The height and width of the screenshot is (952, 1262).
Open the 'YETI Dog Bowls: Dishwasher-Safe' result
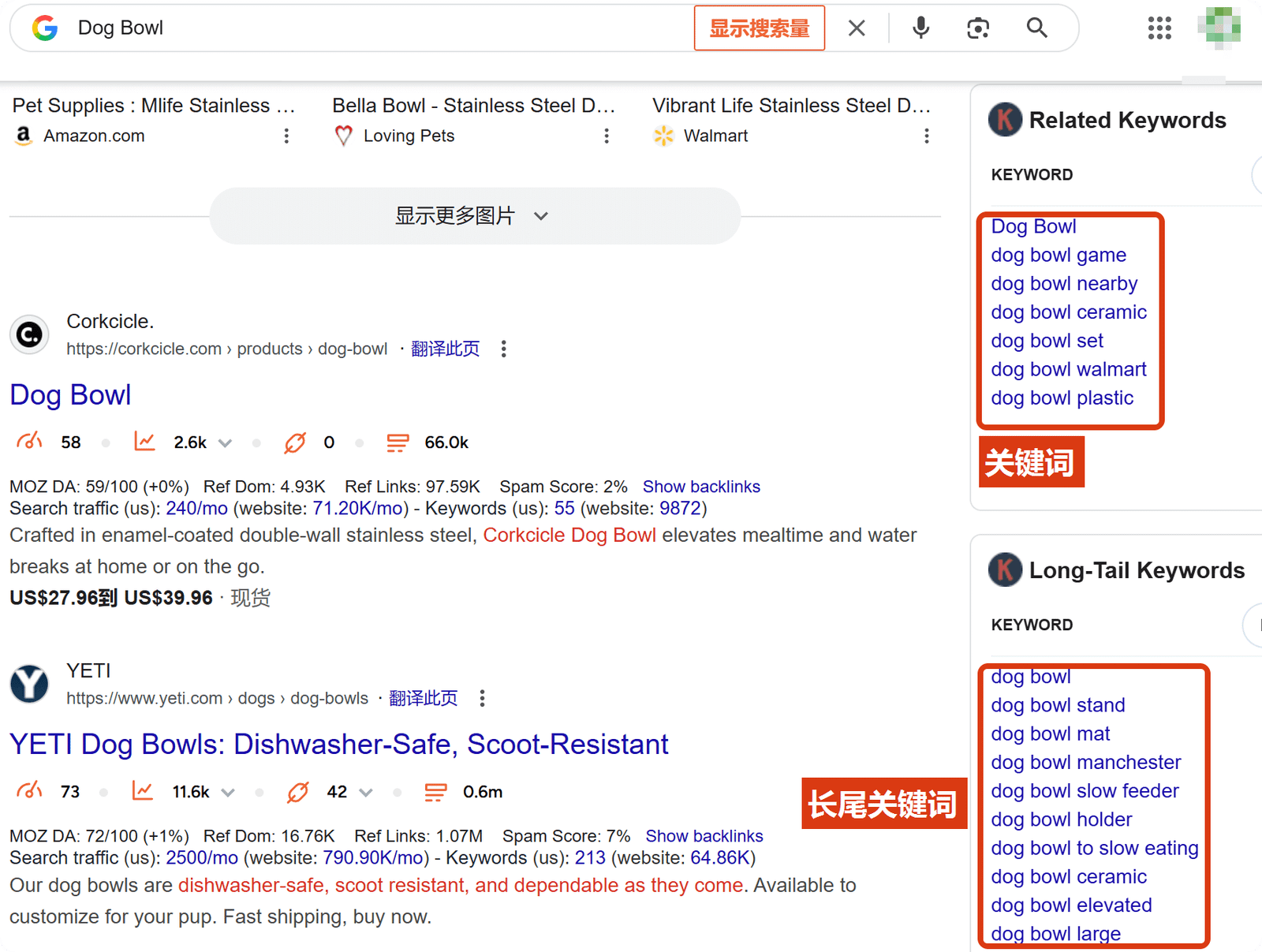point(339,745)
